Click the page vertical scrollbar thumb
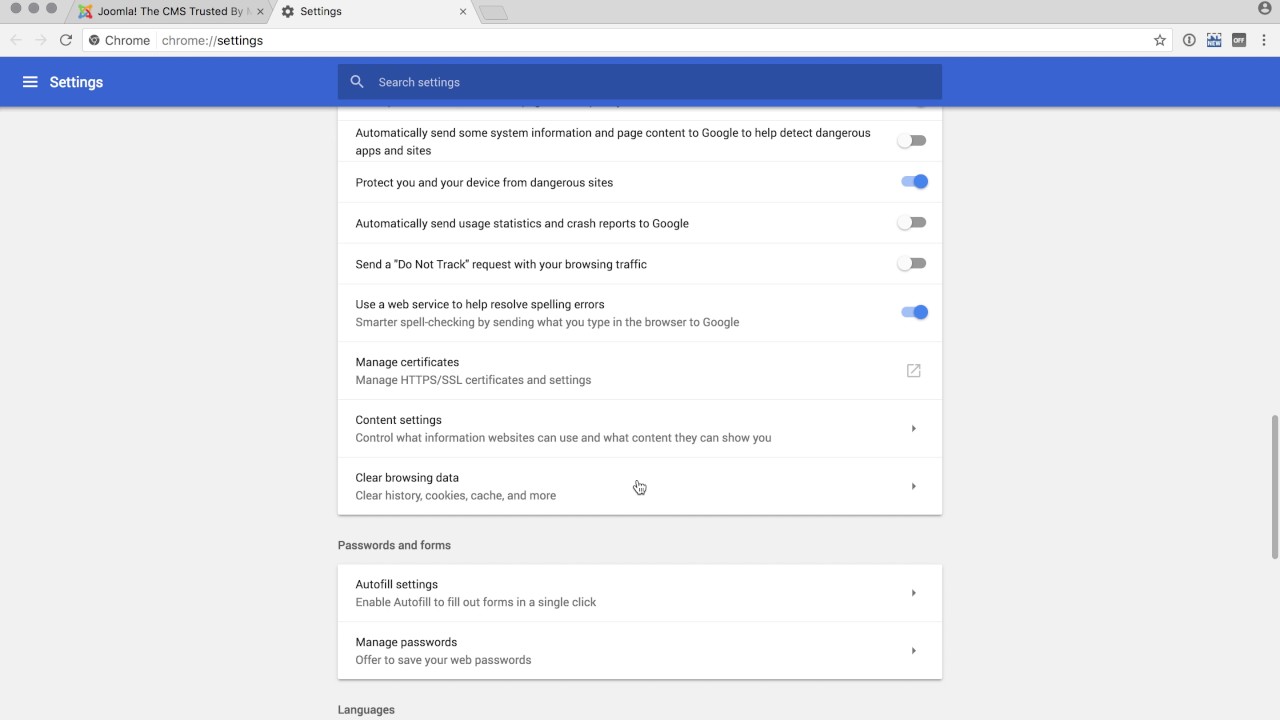The height and width of the screenshot is (720, 1280). pyautogui.click(x=1274, y=487)
